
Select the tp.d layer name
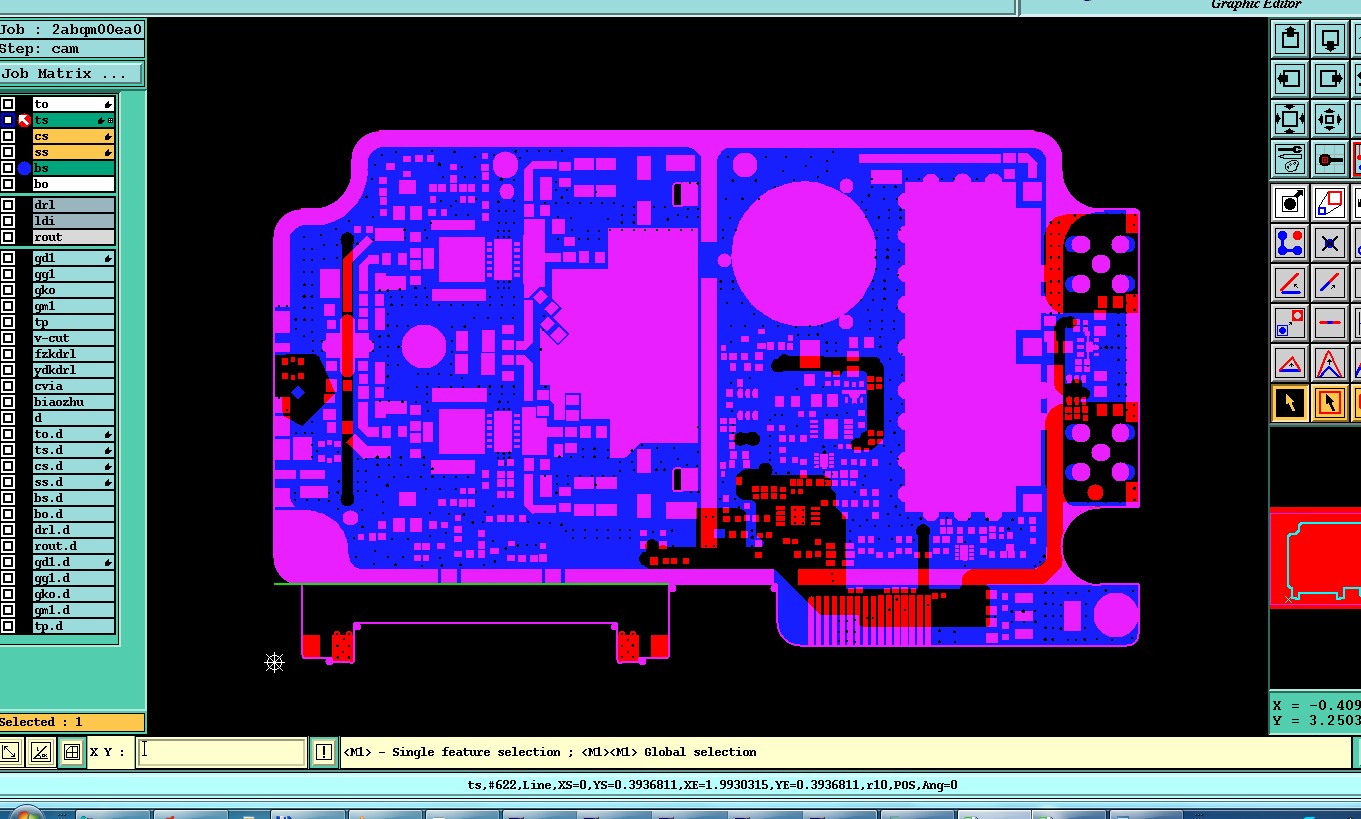tap(73, 626)
